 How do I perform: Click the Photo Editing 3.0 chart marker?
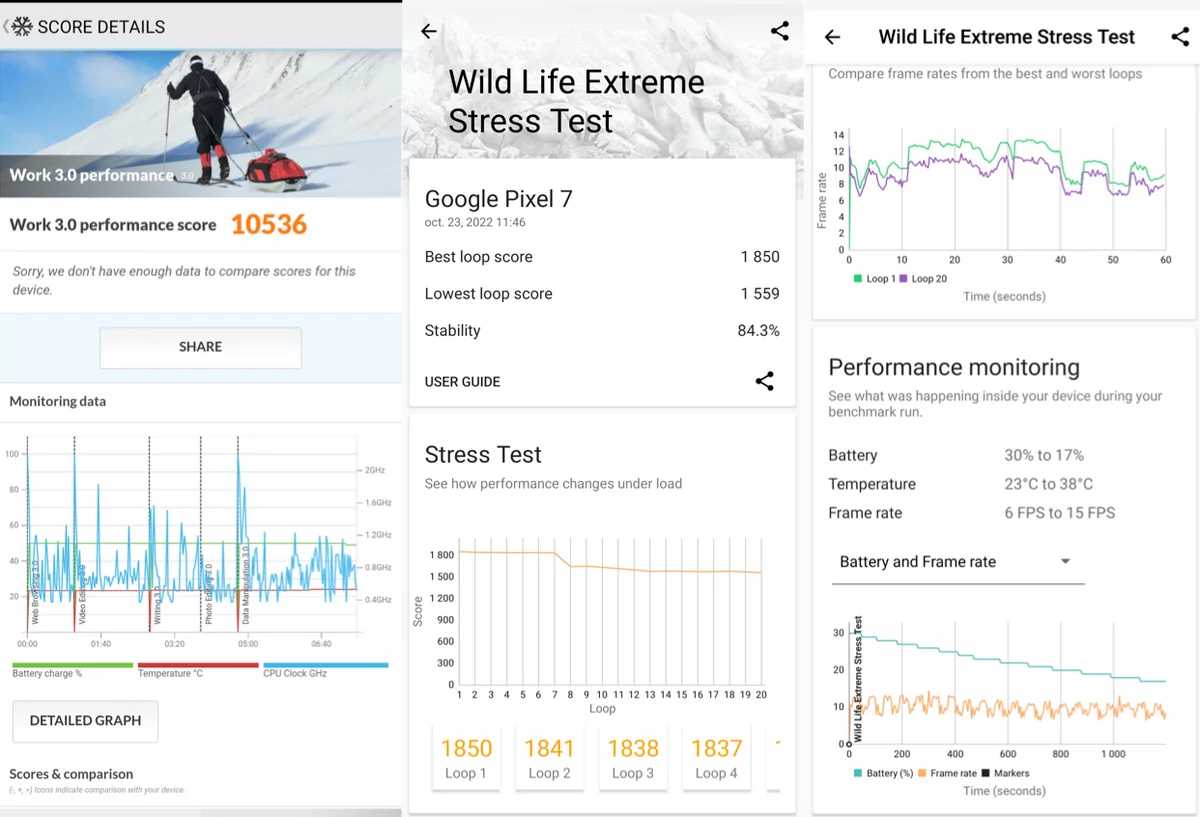208,595
